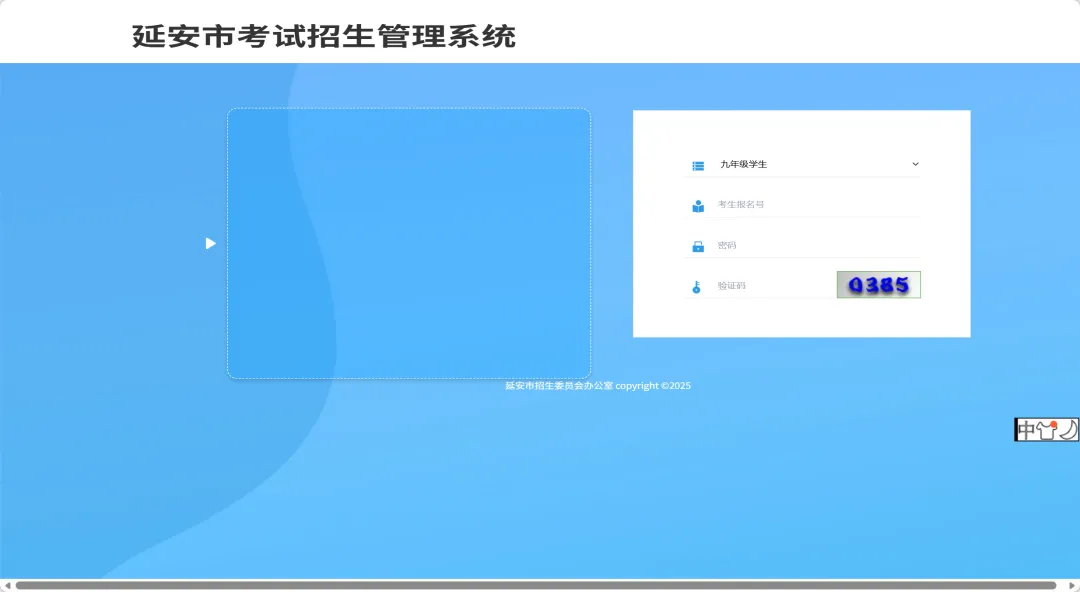1080x592 pixels.
Task: Focus the 验证码 captcha input field
Action: point(773,285)
